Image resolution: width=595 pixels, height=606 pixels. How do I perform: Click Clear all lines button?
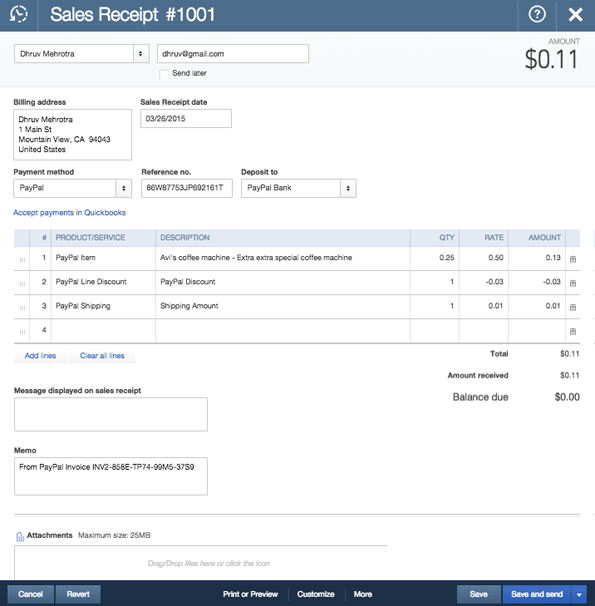click(x=102, y=356)
